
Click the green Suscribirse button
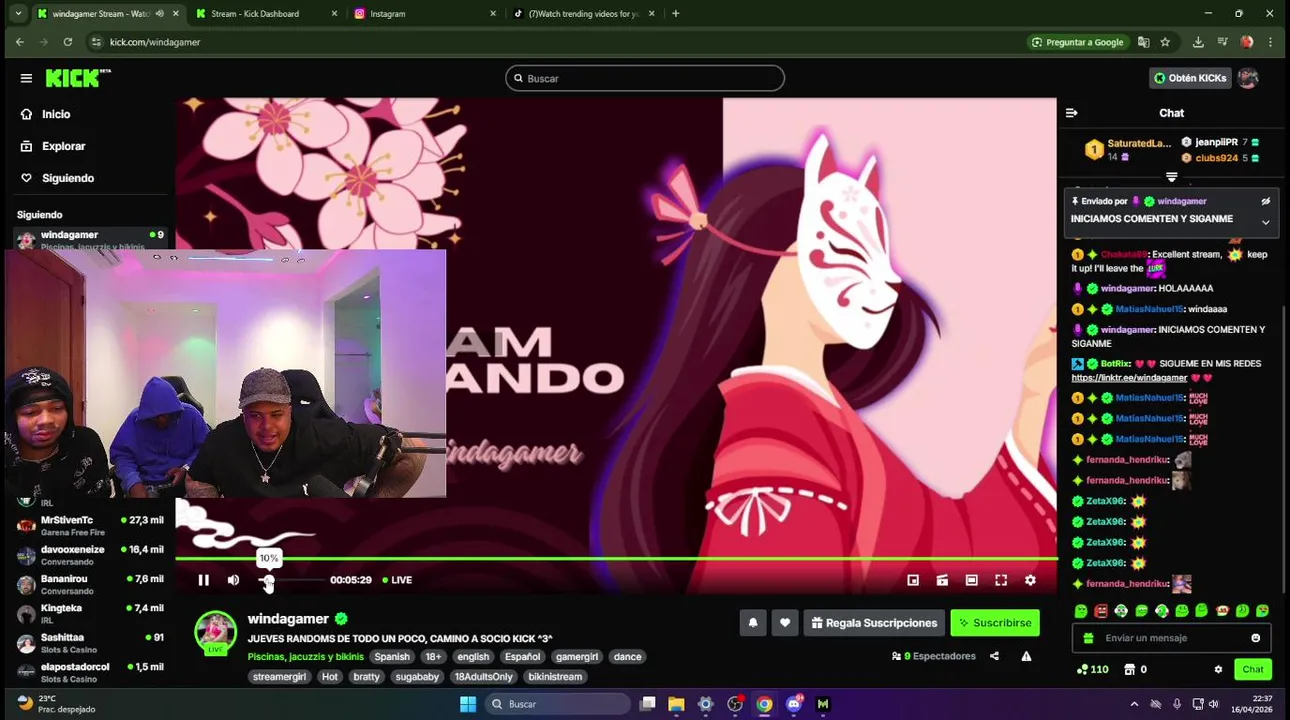tap(995, 623)
